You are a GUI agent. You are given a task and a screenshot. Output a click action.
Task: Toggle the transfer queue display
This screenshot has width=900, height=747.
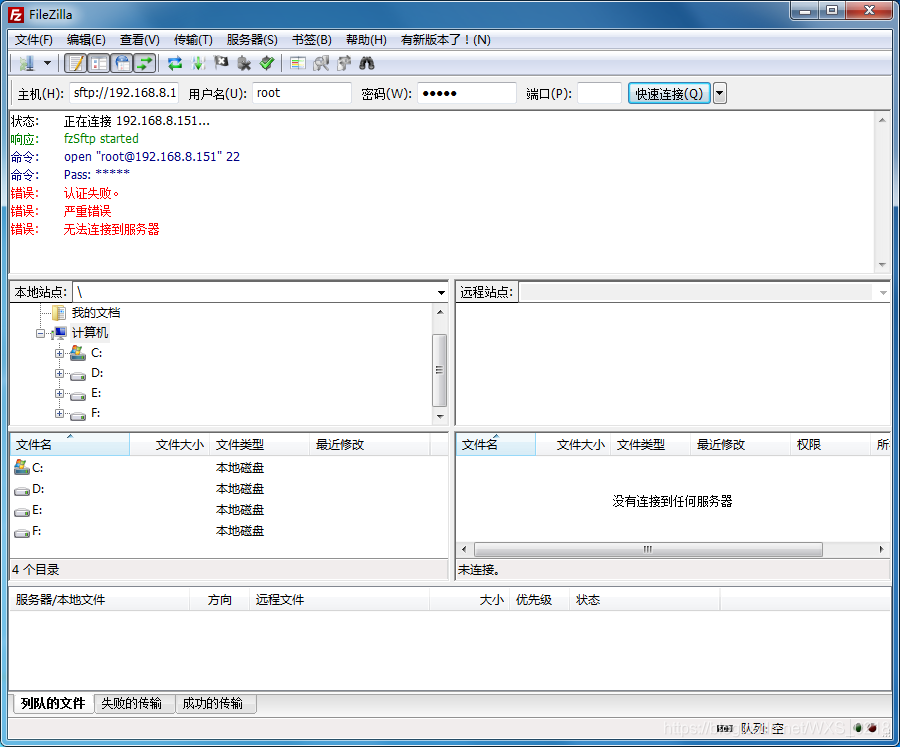[x=145, y=63]
